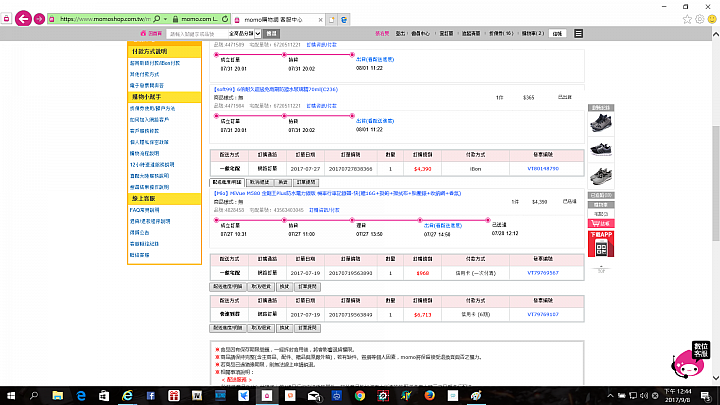Click the pink add-to-cart button in side panel
This screenshot has height=405, width=720.
tap(601, 223)
